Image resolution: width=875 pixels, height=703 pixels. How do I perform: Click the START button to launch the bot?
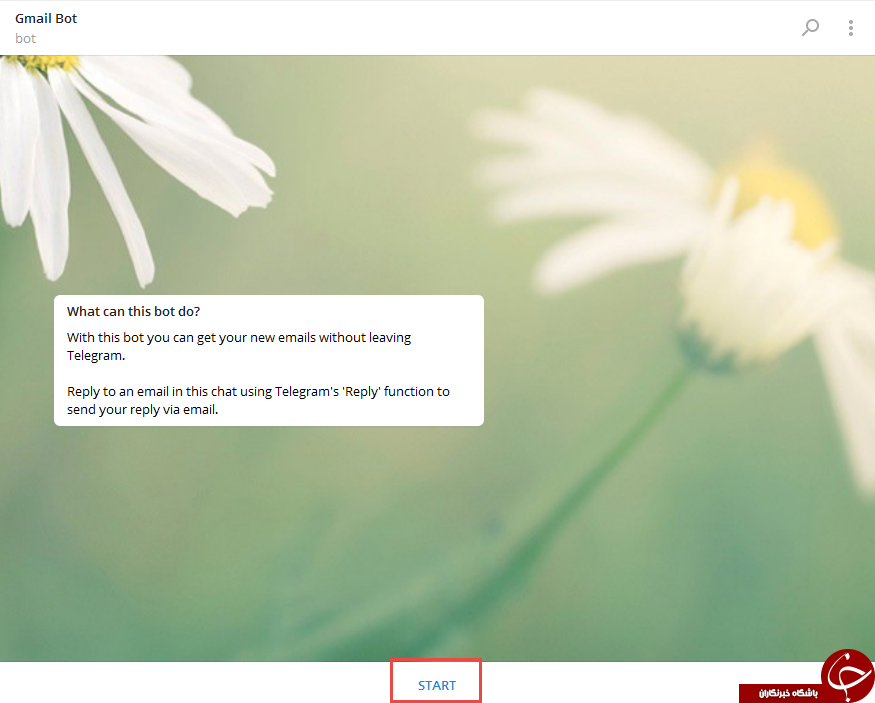pos(436,685)
